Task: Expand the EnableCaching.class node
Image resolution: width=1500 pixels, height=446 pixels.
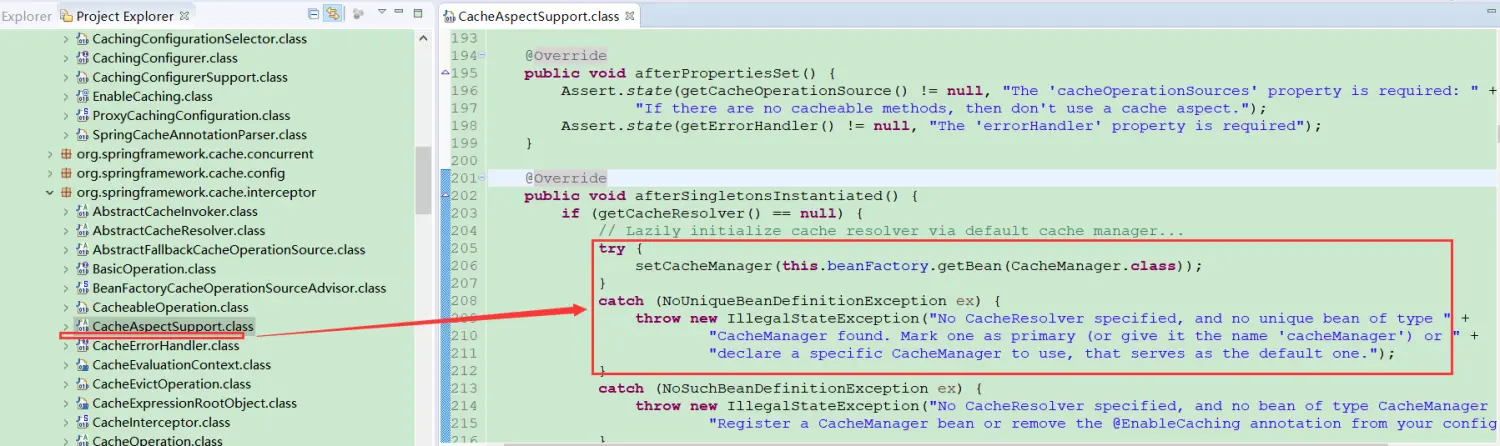Action: point(66,97)
